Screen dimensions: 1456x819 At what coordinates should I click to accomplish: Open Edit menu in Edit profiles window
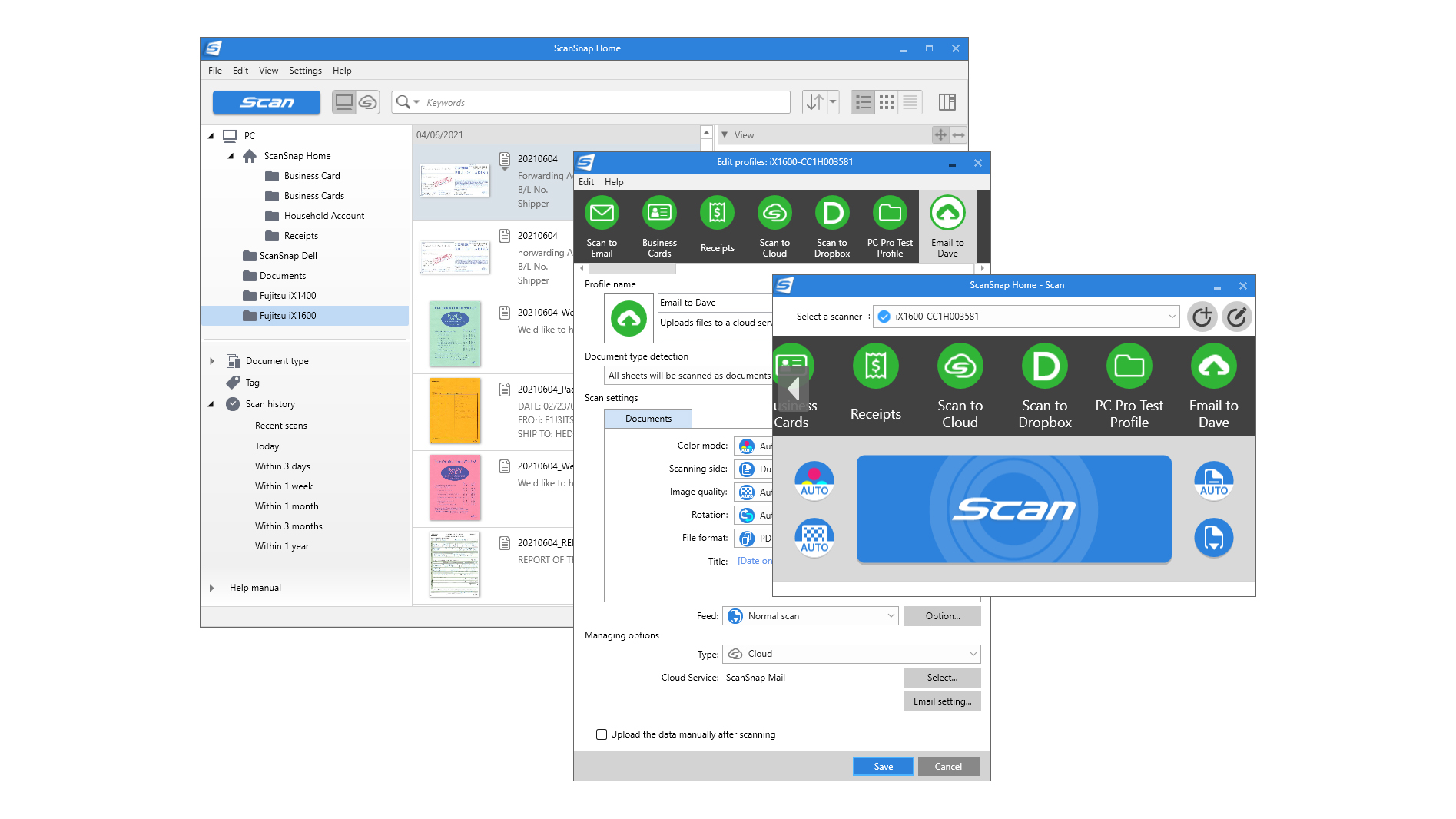[586, 182]
